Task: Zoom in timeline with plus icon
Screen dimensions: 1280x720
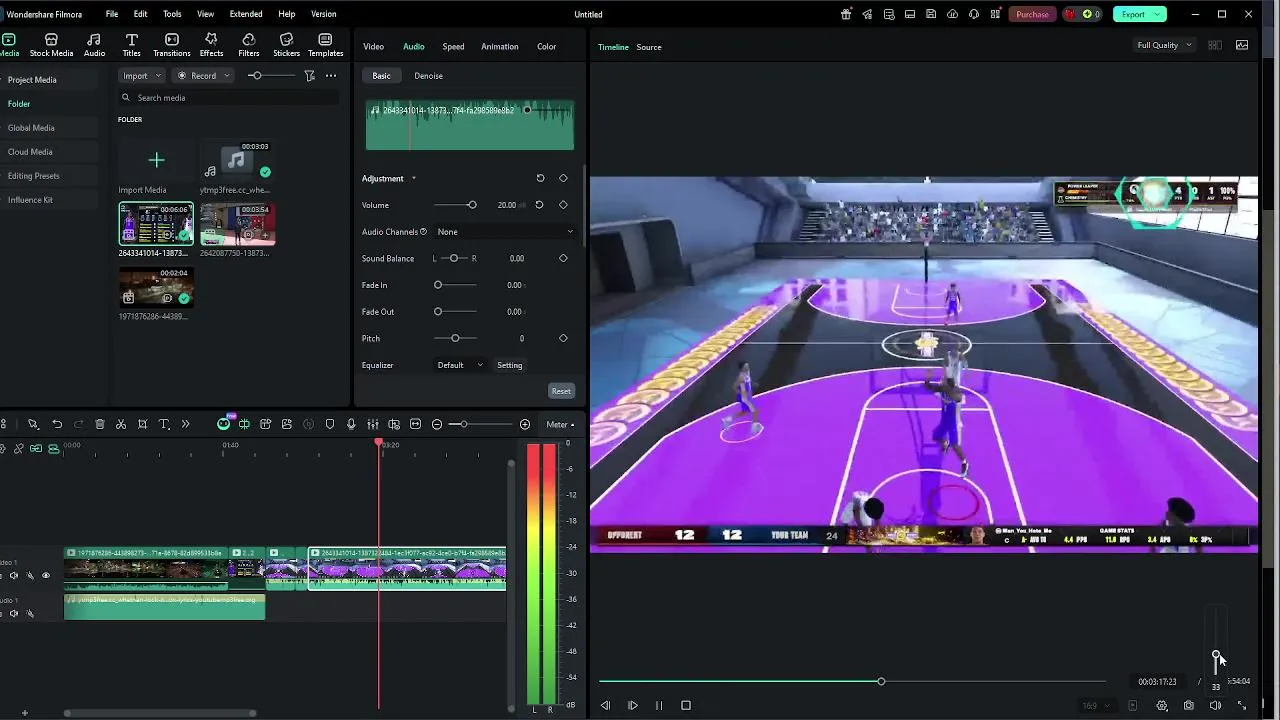Action: (525, 424)
